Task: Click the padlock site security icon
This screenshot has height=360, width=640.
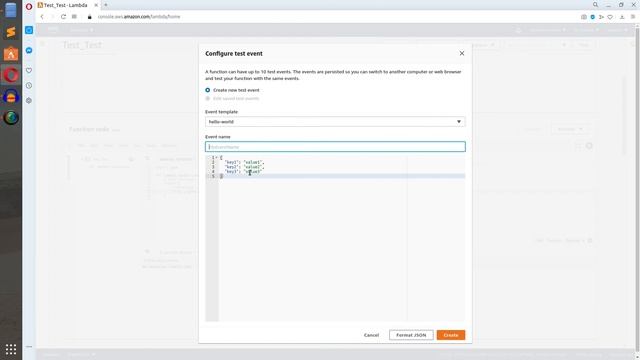Action: (89, 17)
